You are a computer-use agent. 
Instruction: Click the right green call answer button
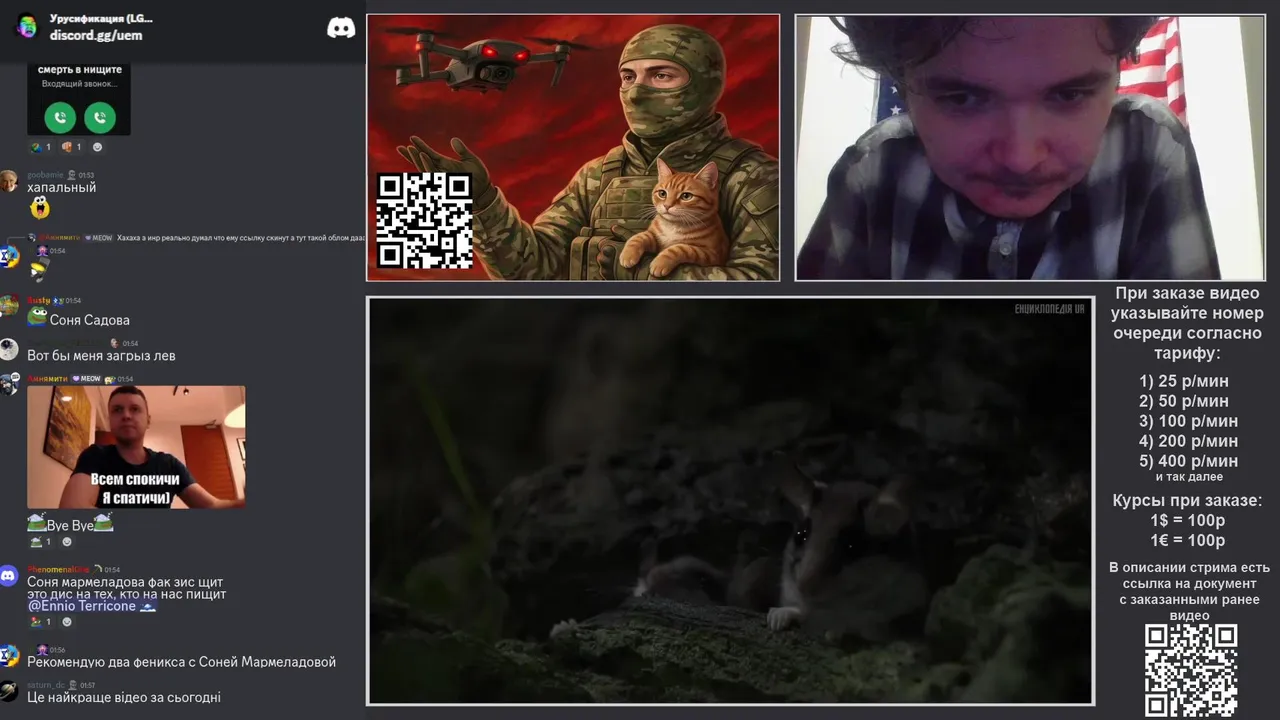pyautogui.click(x=99, y=118)
